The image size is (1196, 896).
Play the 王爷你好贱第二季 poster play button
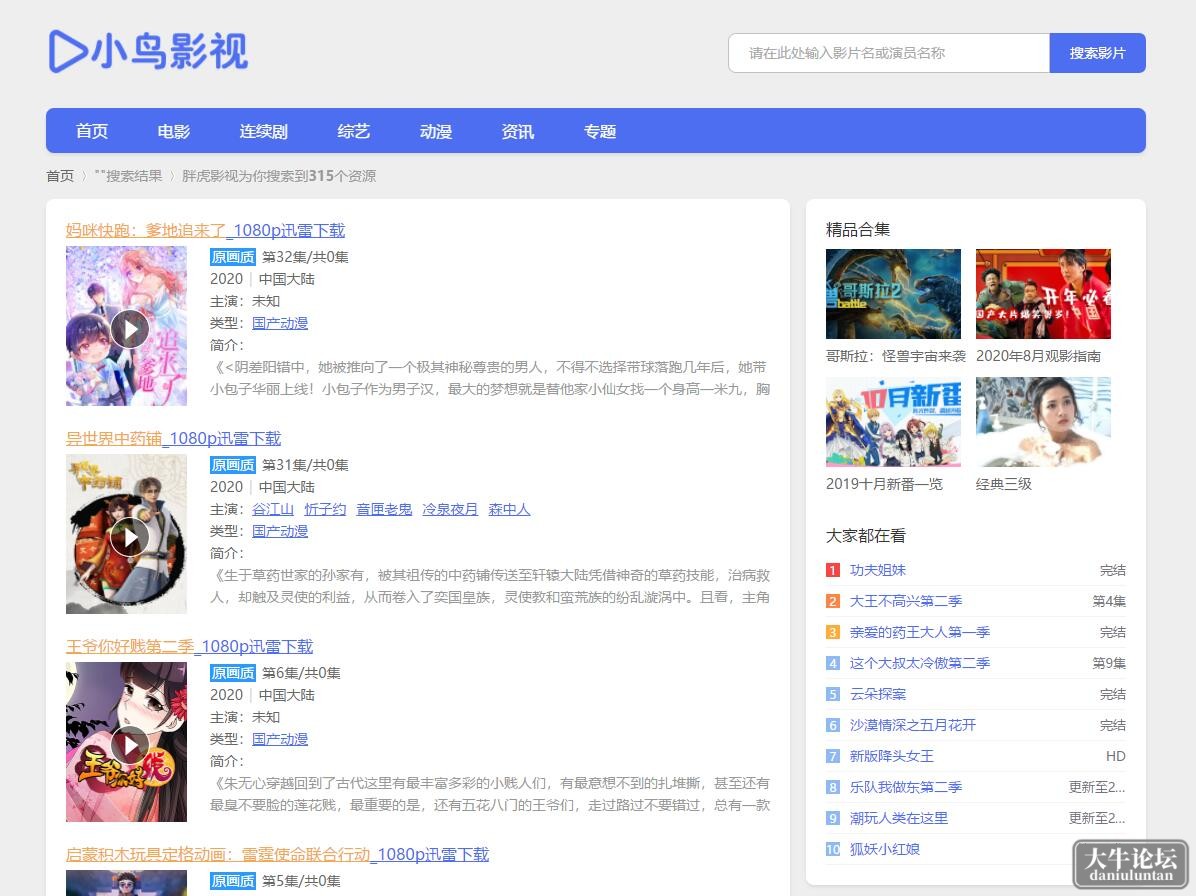pos(130,744)
